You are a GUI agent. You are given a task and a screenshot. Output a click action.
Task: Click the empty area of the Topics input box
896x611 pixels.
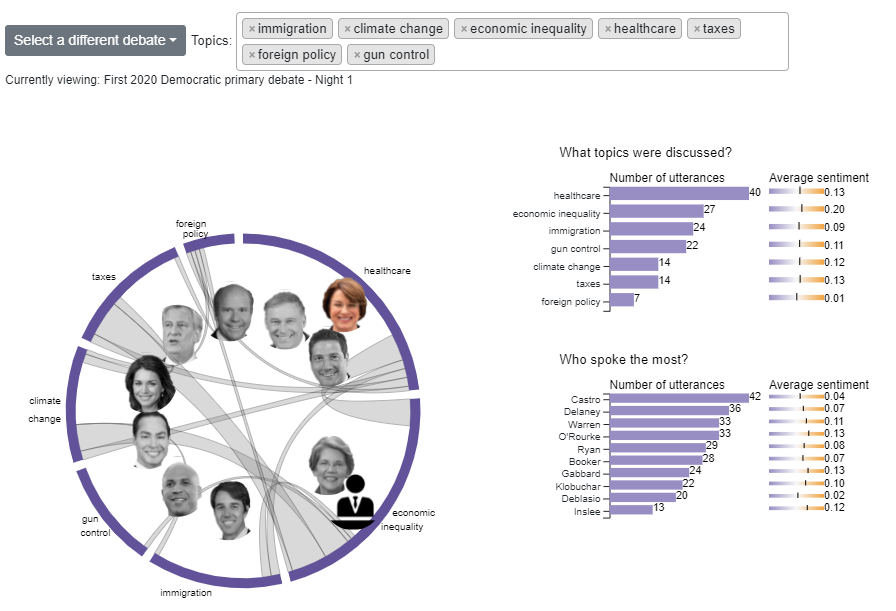(610, 55)
